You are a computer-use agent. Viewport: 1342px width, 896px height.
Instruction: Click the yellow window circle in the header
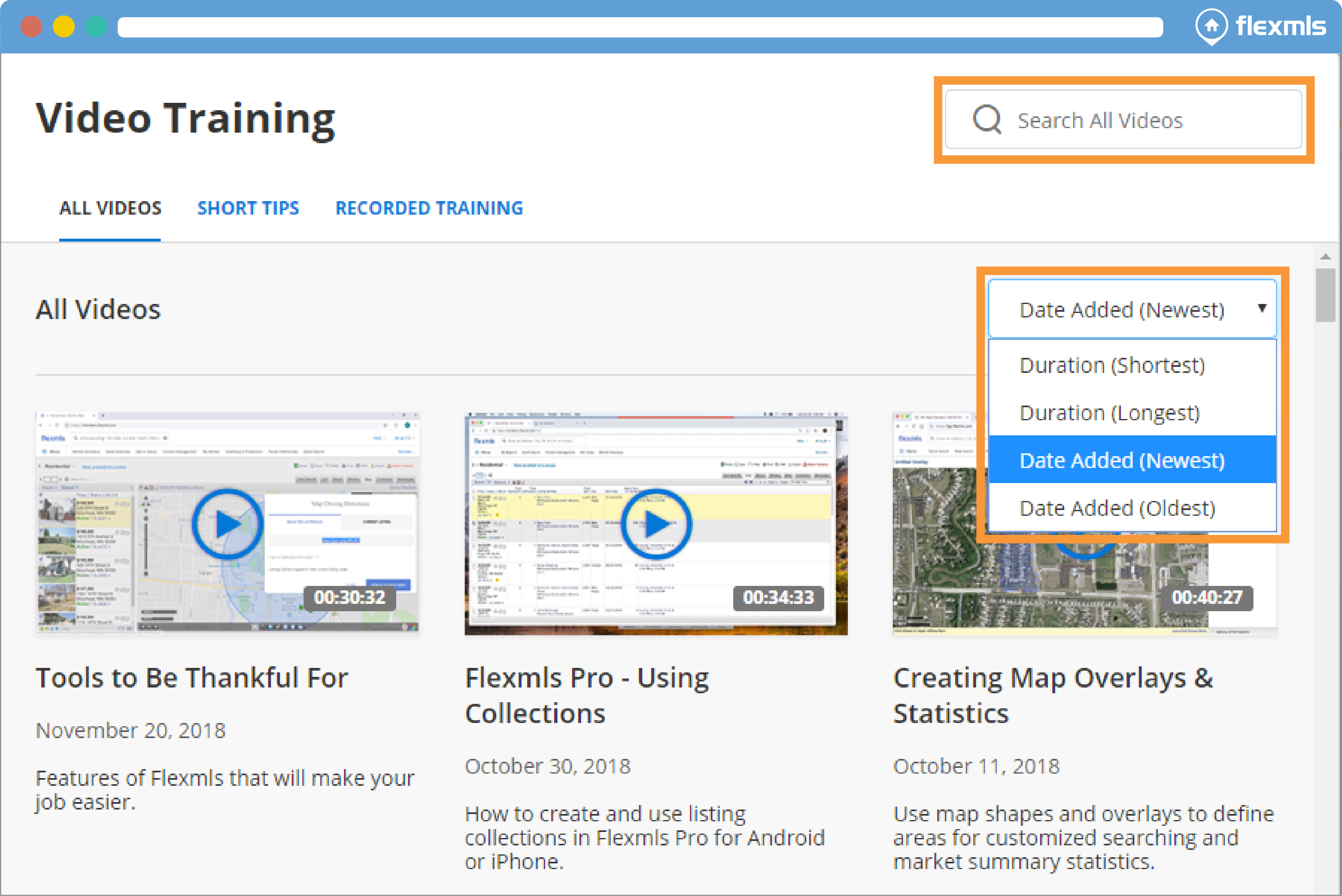click(64, 27)
